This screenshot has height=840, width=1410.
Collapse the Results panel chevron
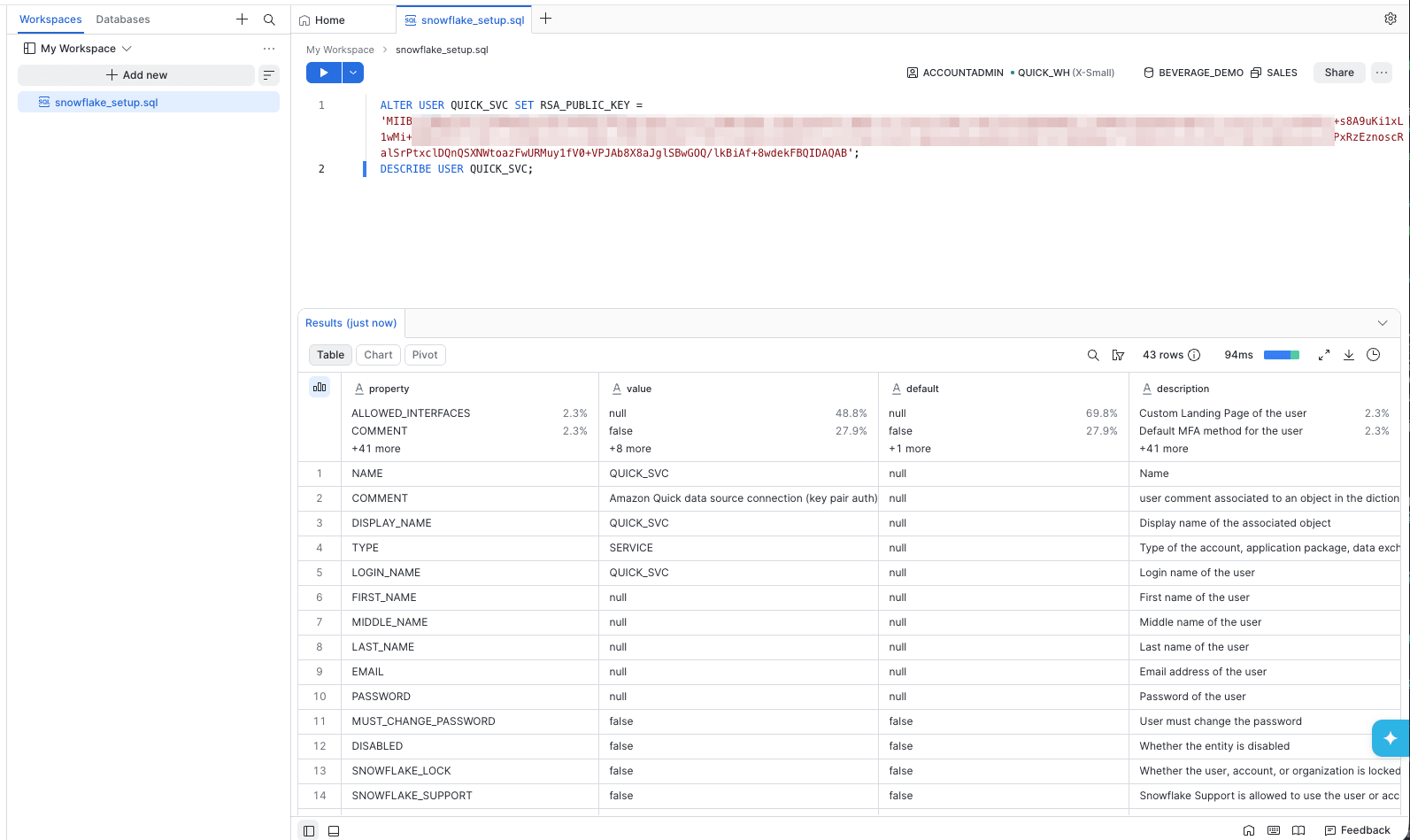[x=1383, y=323]
